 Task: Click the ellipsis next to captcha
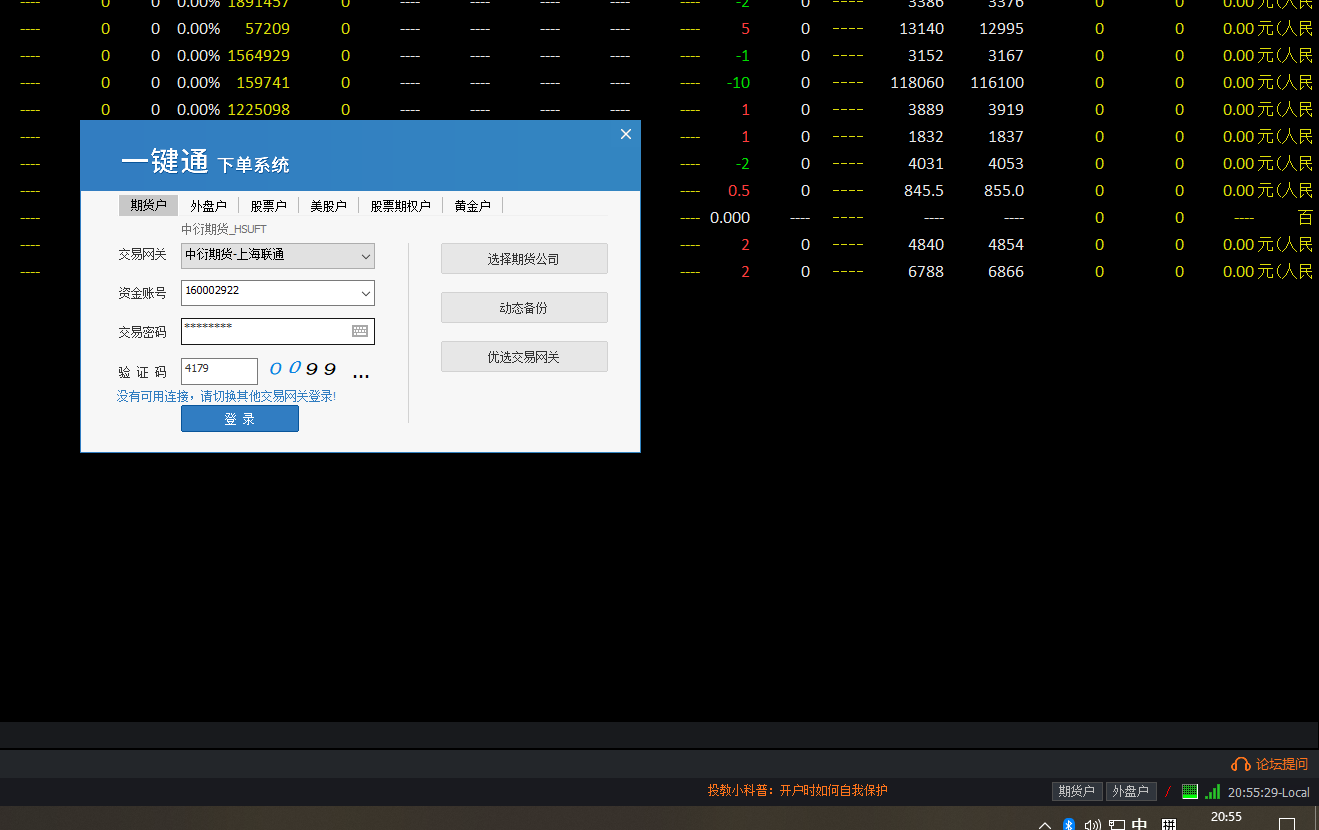(x=361, y=375)
